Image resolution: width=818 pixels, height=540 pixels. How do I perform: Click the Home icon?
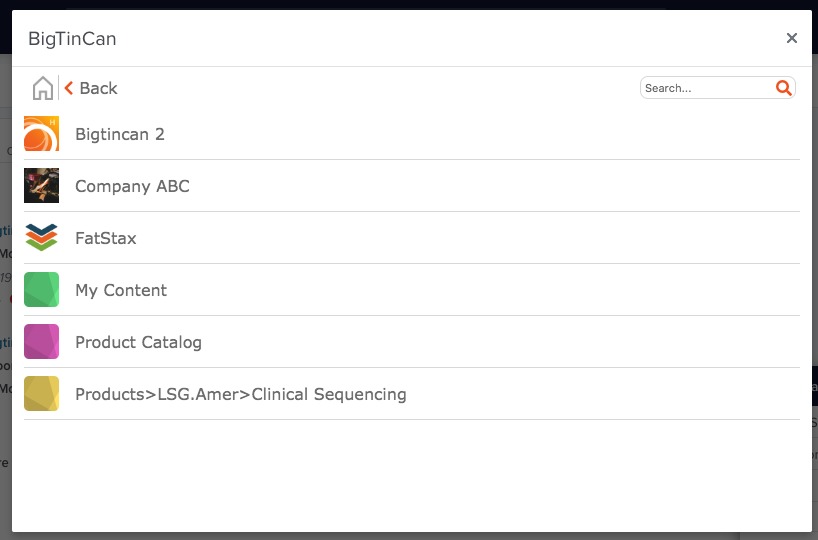43,88
